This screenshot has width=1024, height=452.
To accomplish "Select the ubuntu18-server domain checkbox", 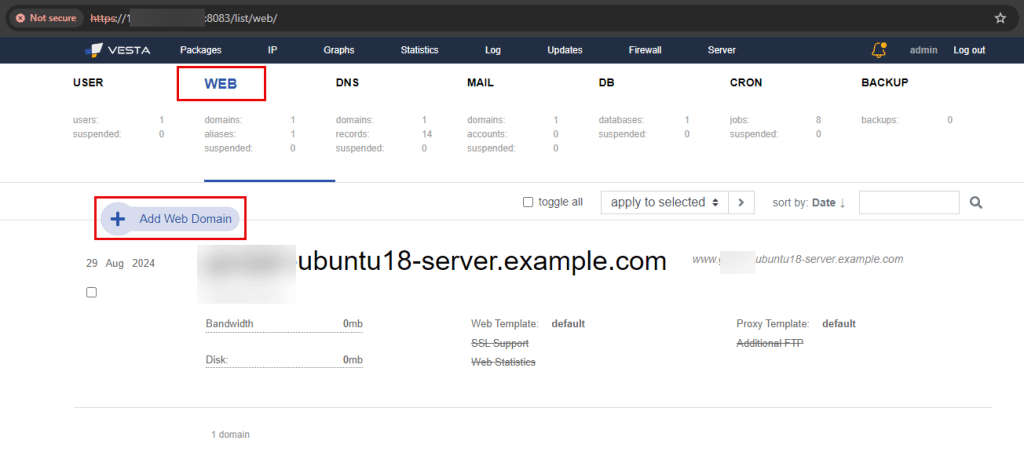I will [91, 292].
